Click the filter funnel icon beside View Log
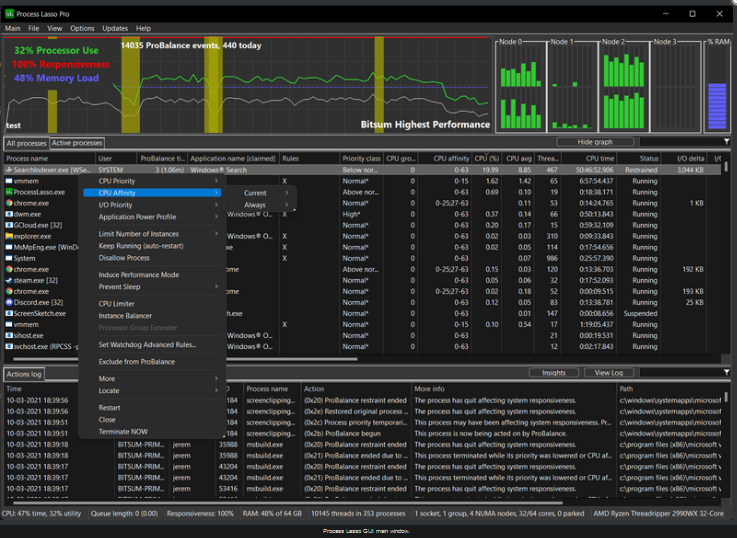Image resolution: width=737 pixels, height=538 pixels. pos(726,372)
